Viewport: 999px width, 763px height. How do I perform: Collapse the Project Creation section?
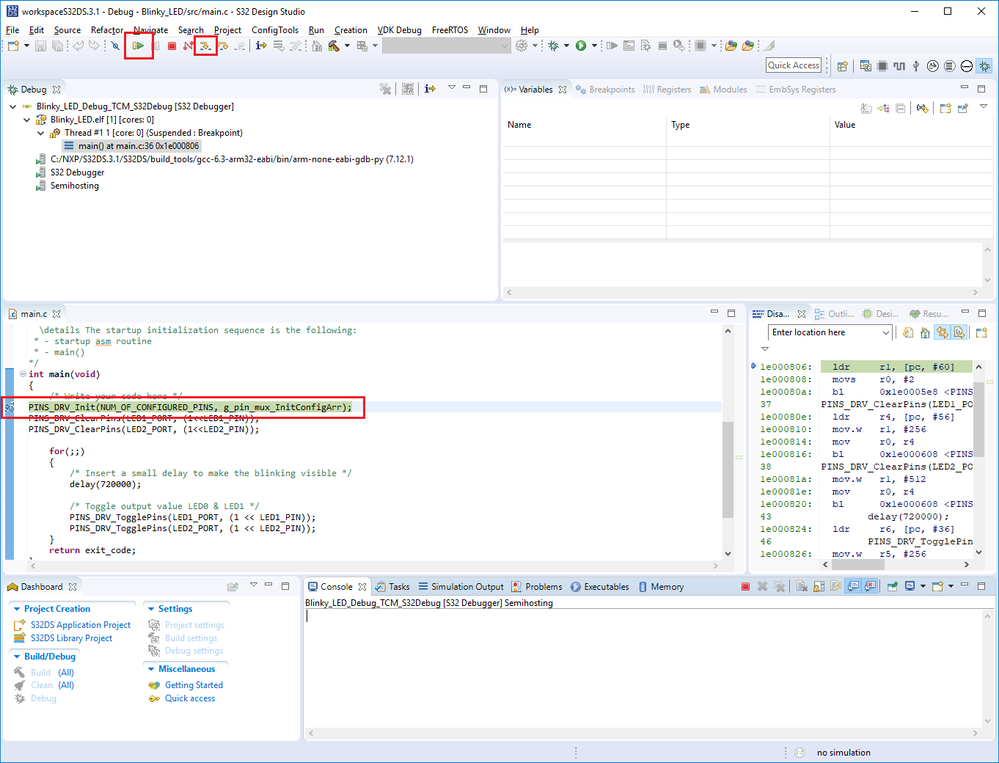[17, 609]
